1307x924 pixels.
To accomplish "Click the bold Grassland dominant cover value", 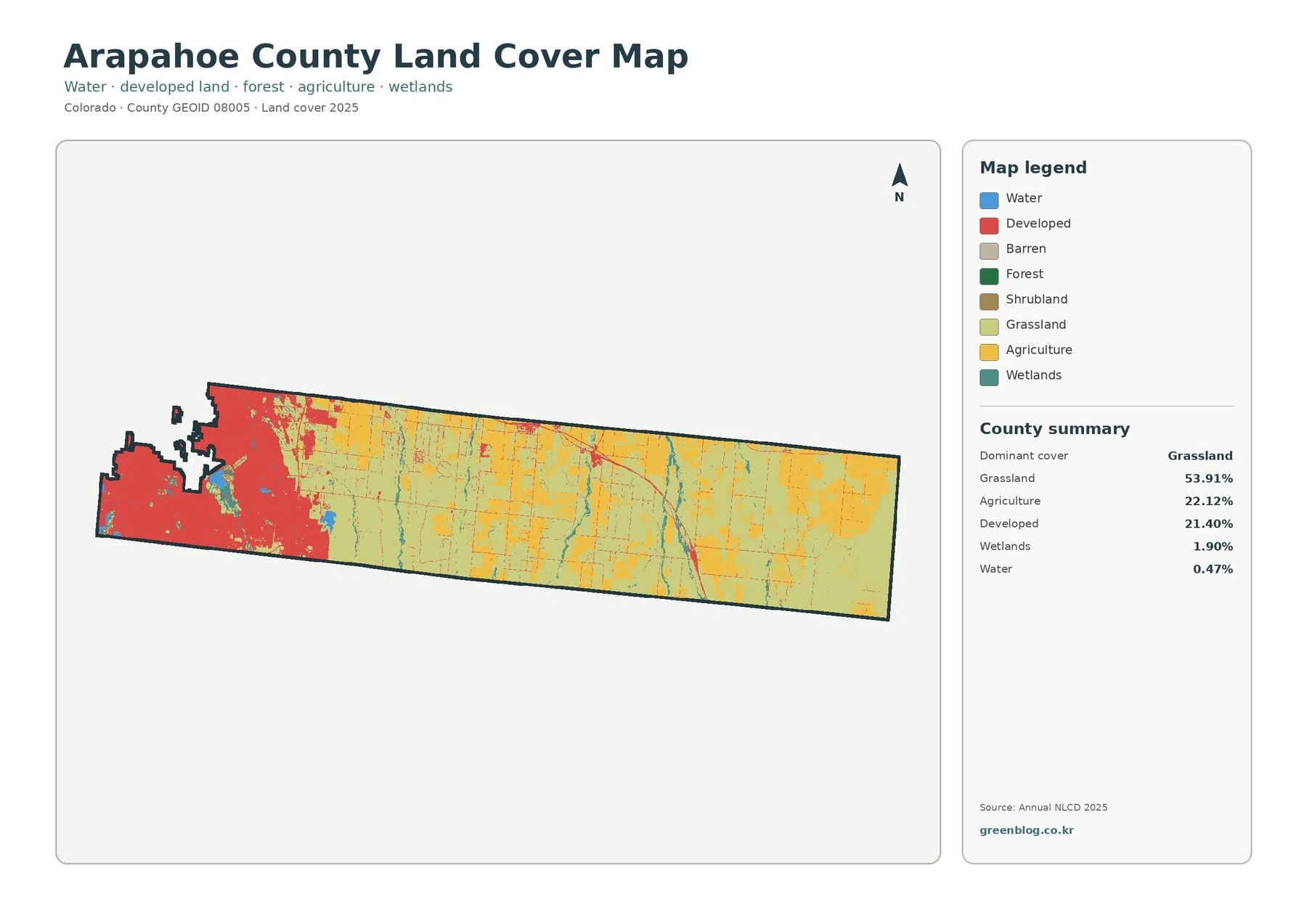I will tap(1200, 456).
